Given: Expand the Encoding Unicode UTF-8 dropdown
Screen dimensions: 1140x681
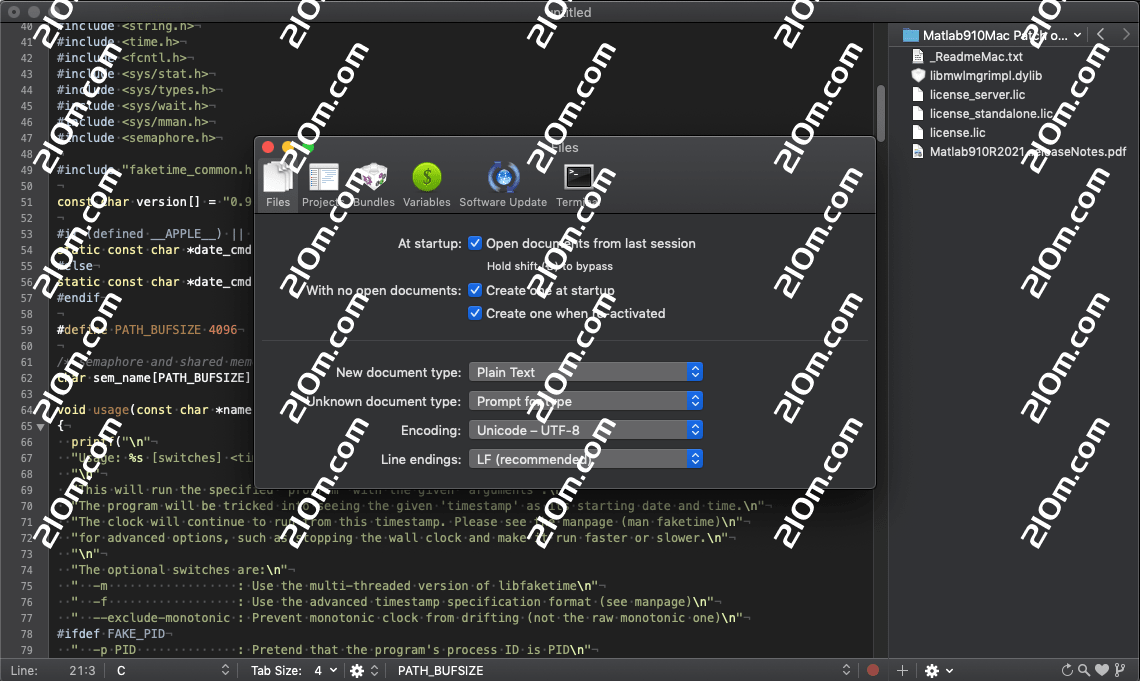Looking at the screenshot, I should coord(586,430).
